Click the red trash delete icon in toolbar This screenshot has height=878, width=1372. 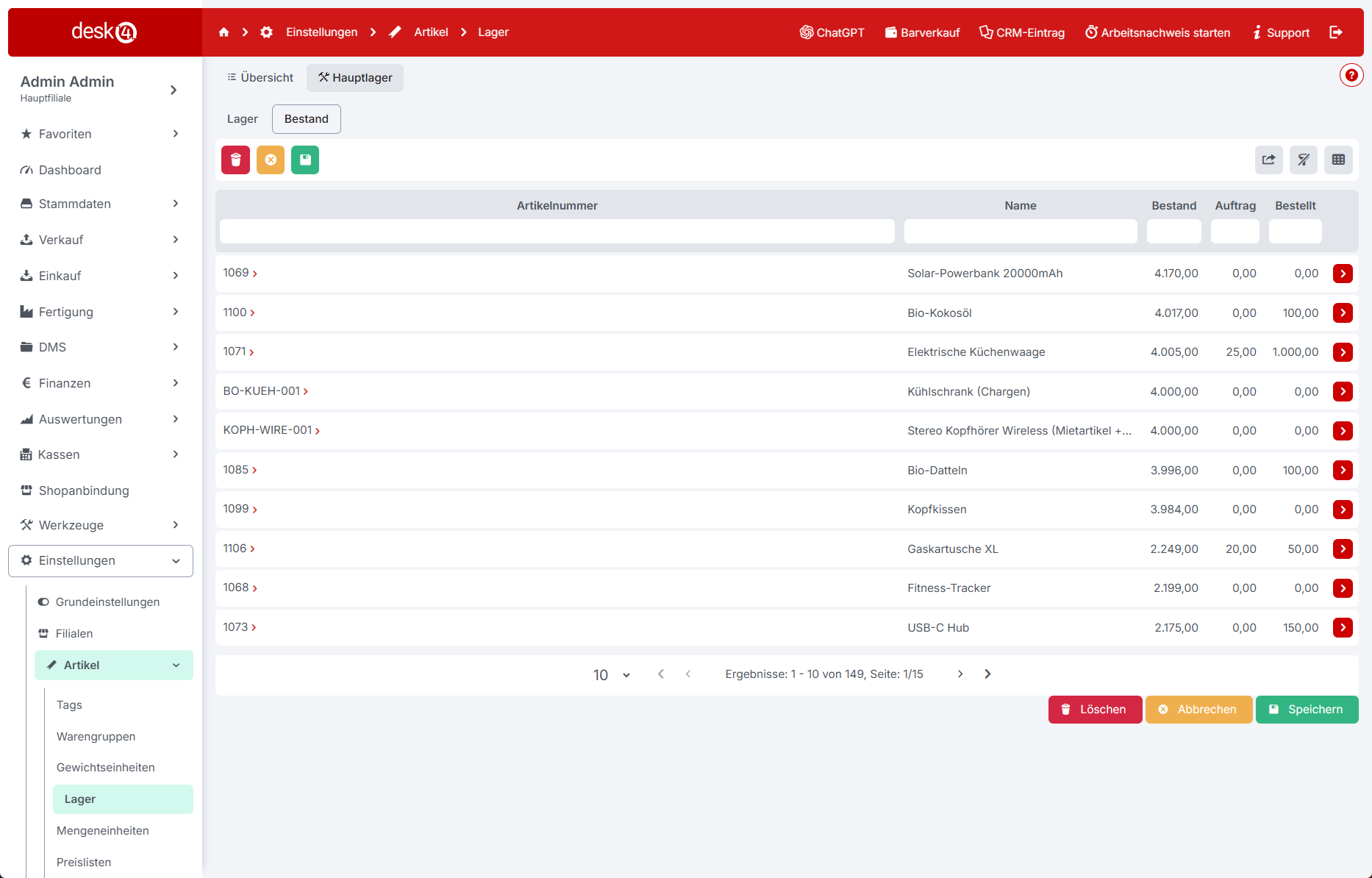point(235,160)
